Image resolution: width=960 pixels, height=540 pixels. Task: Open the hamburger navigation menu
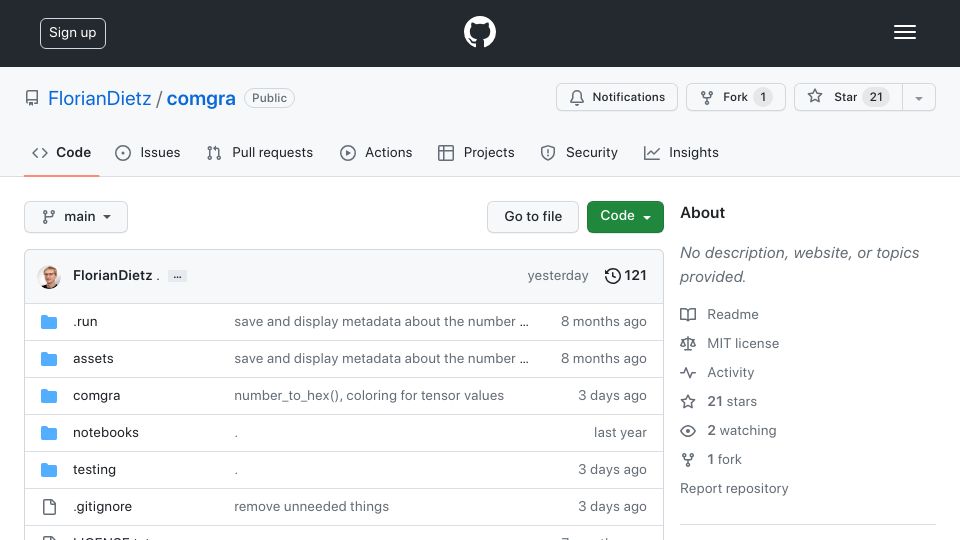(904, 32)
